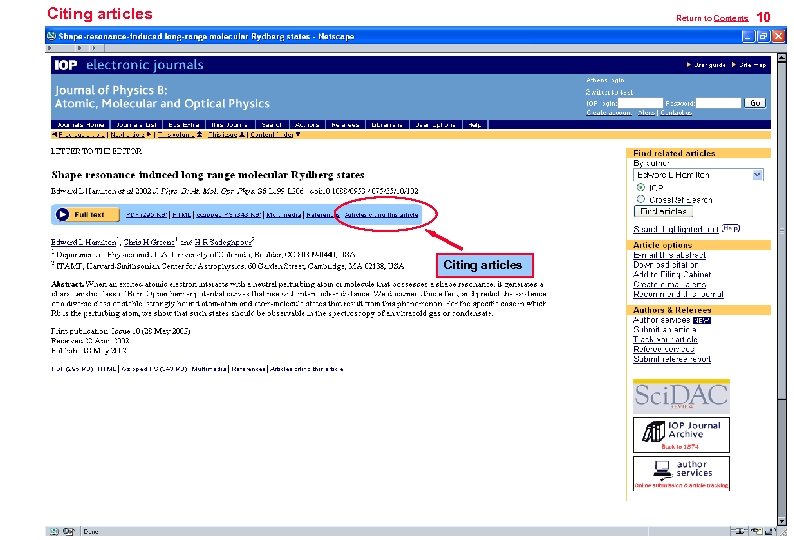Click Author services link in sidebar
794x540 pixels.
tap(661, 320)
